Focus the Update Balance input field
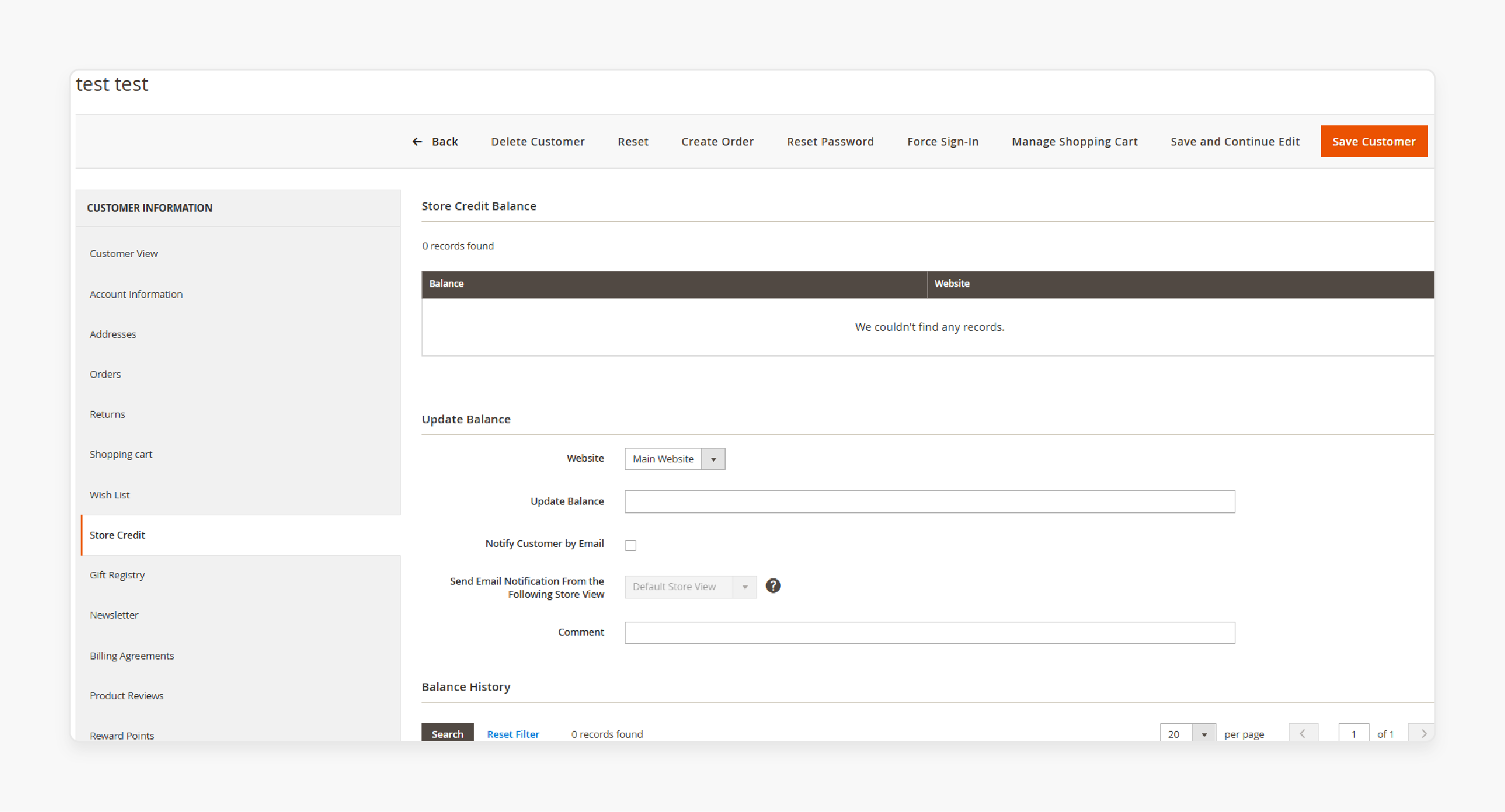This screenshot has height=812, width=1505. pos(930,501)
